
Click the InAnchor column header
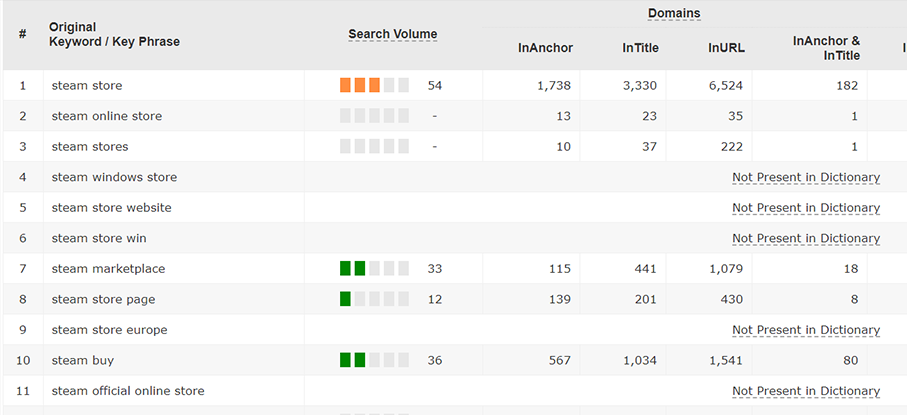[544, 48]
